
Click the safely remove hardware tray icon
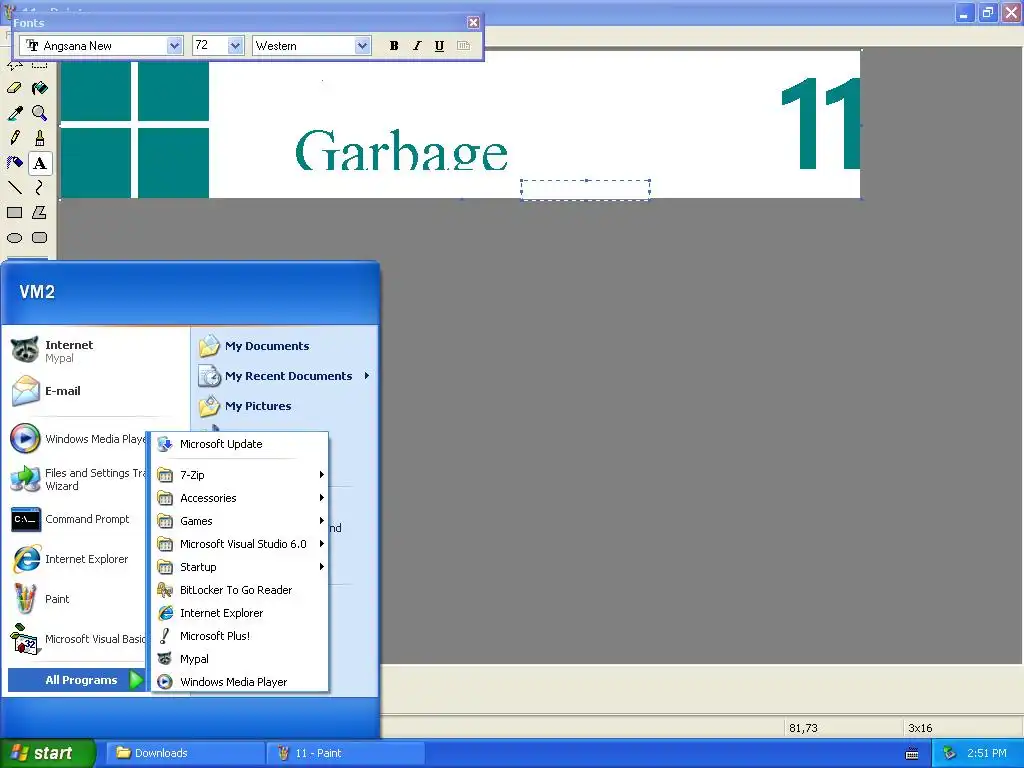(x=949, y=753)
